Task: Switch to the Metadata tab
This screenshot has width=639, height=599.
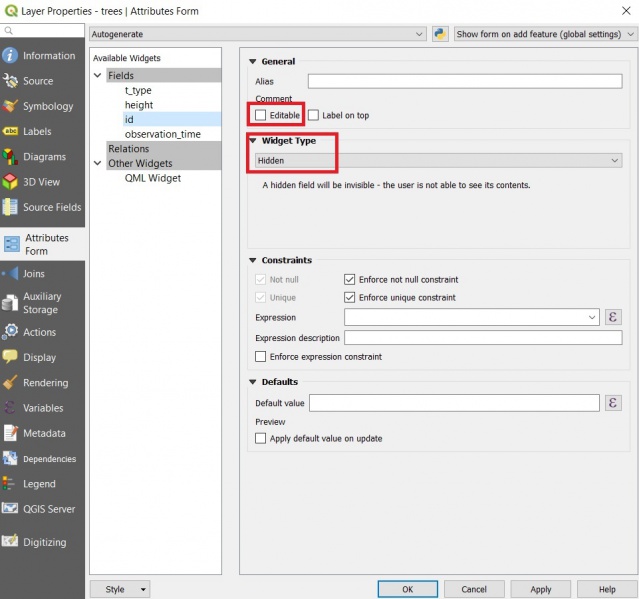Action: (x=43, y=433)
